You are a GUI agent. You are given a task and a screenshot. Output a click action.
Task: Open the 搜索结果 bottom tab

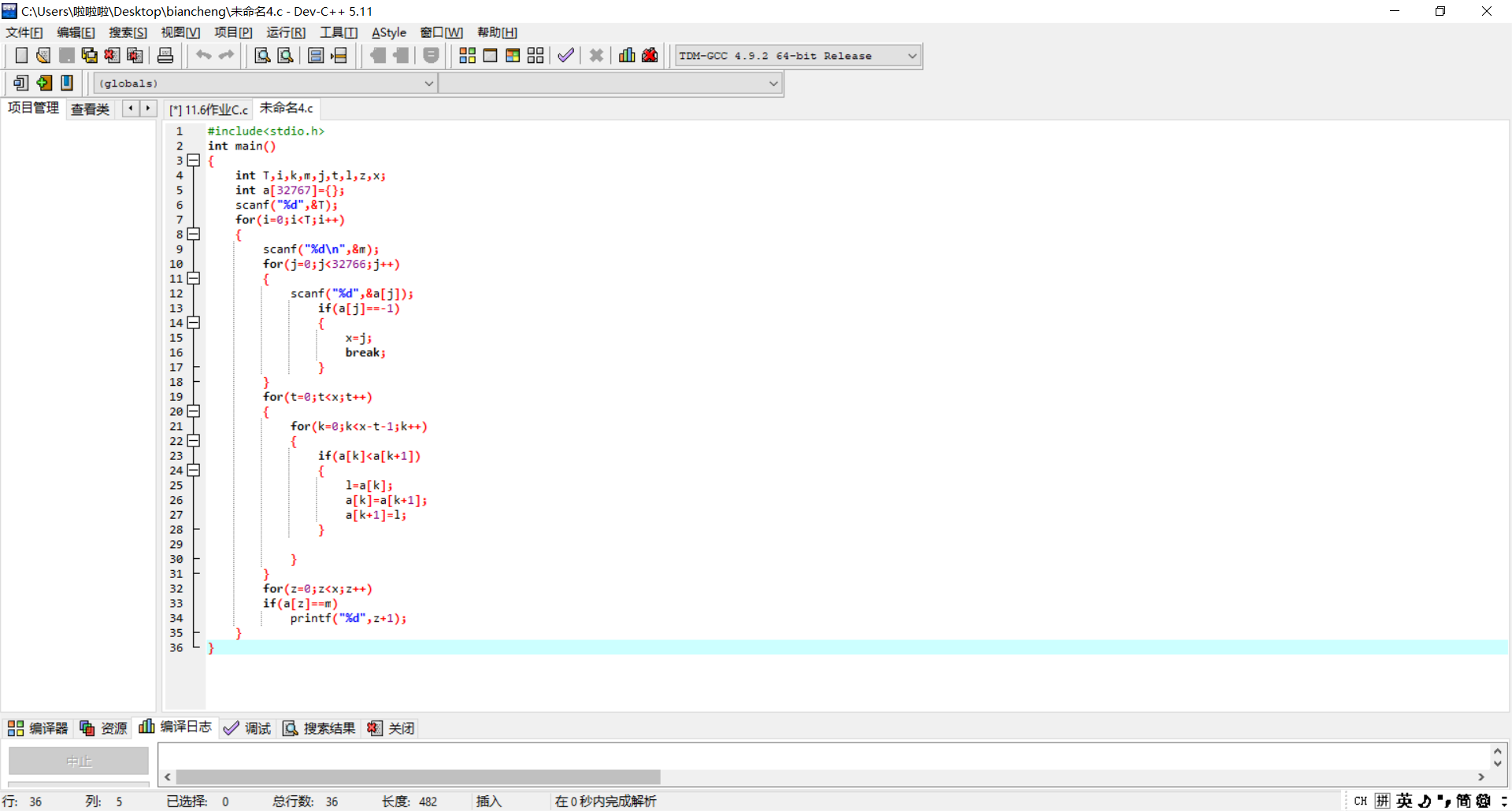[319, 728]
